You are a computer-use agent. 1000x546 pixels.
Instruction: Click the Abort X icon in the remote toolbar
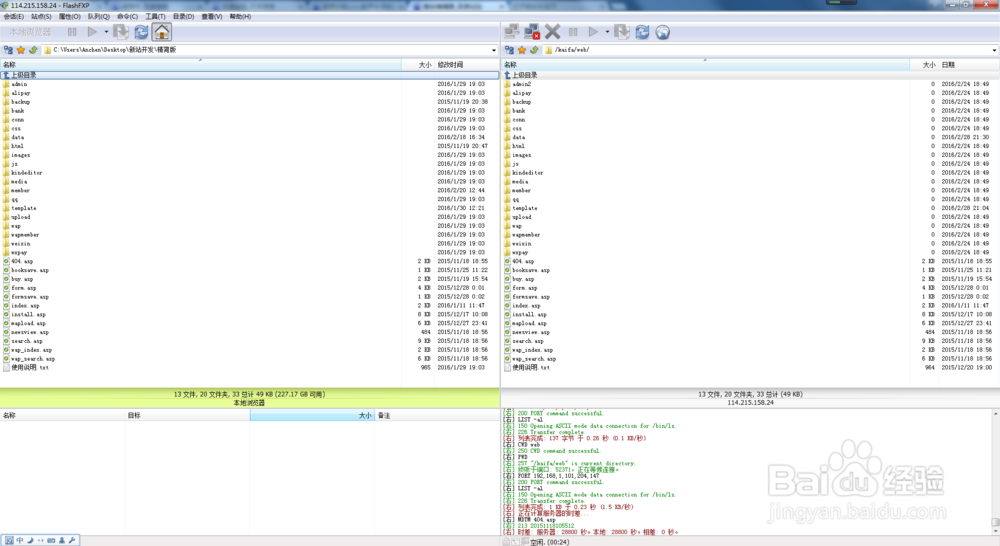(552, 33)
